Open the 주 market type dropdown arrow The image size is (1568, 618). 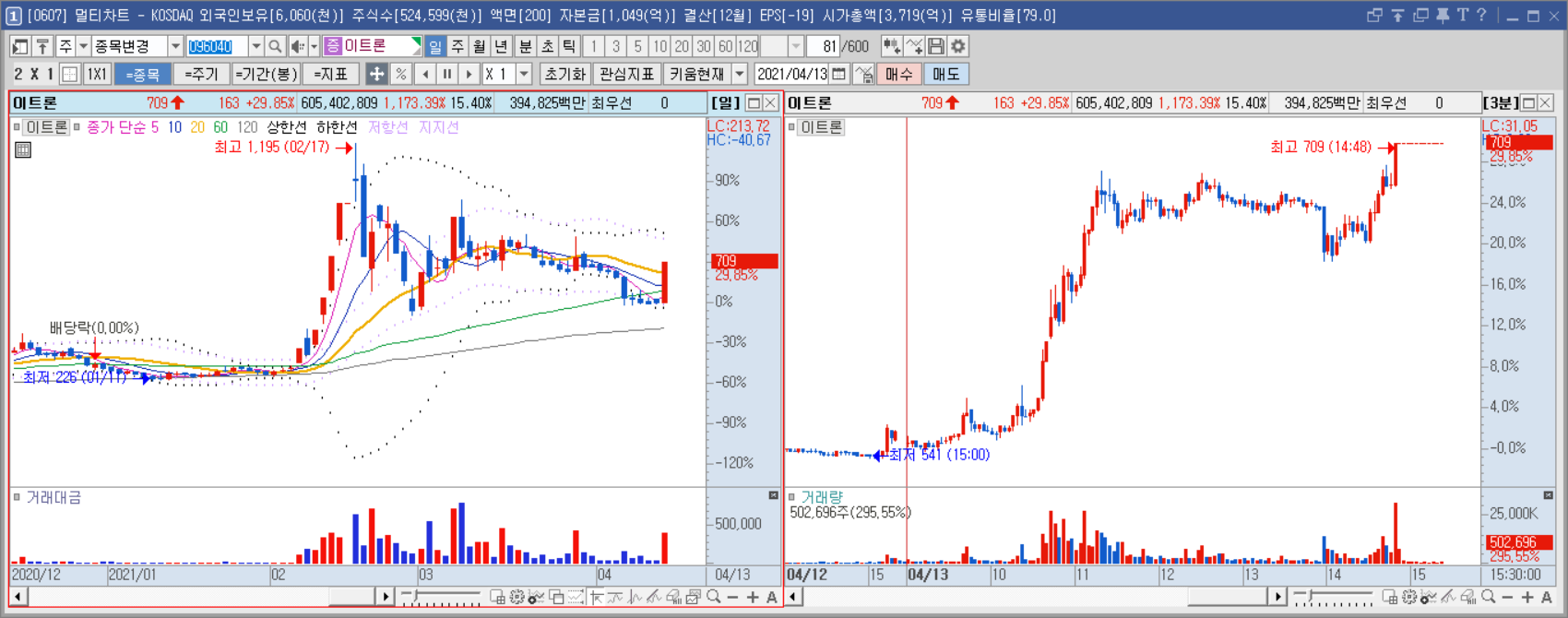tap(83, 46)
